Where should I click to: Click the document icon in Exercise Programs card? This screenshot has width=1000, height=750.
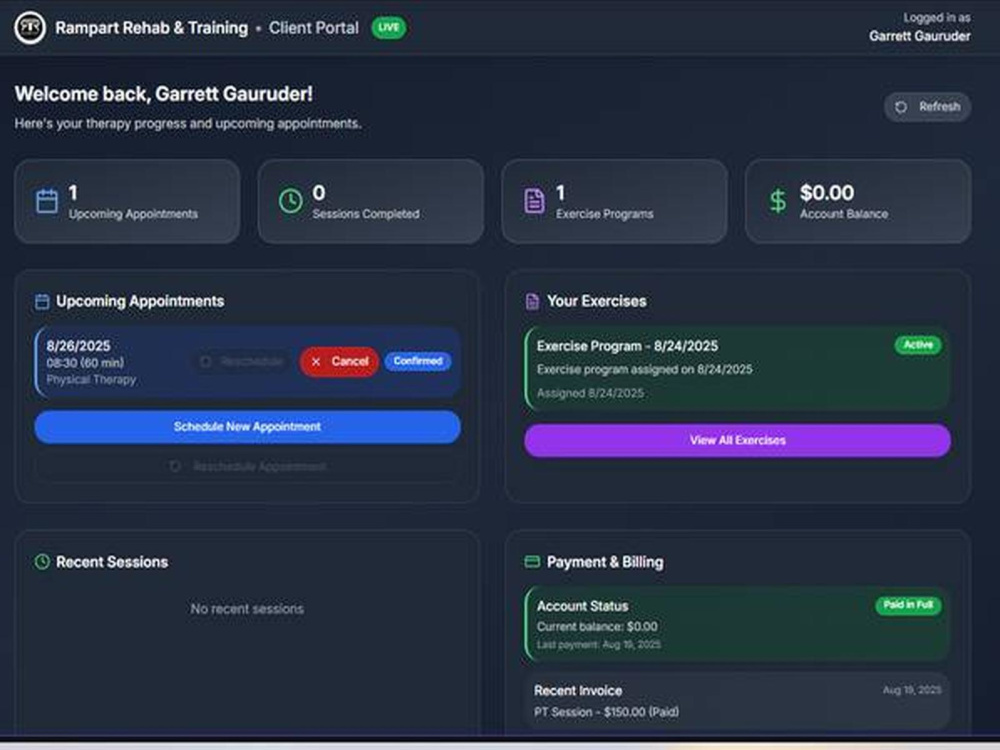tap(534, 201)
